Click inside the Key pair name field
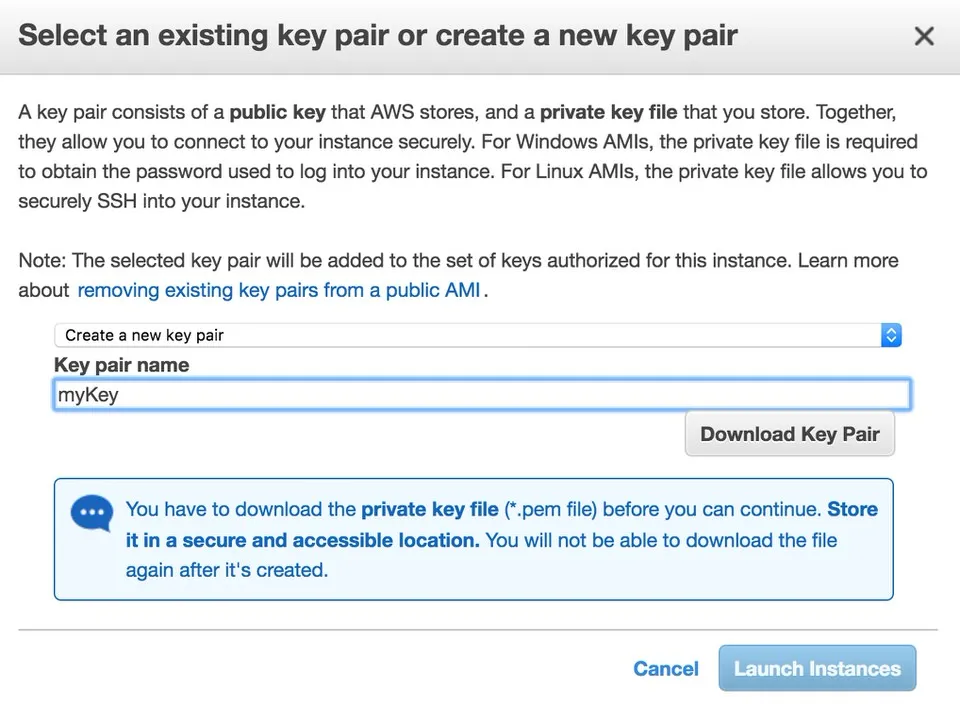Viewport: 960px width, 704px height. pyautogui.click(x=480, y=394)
